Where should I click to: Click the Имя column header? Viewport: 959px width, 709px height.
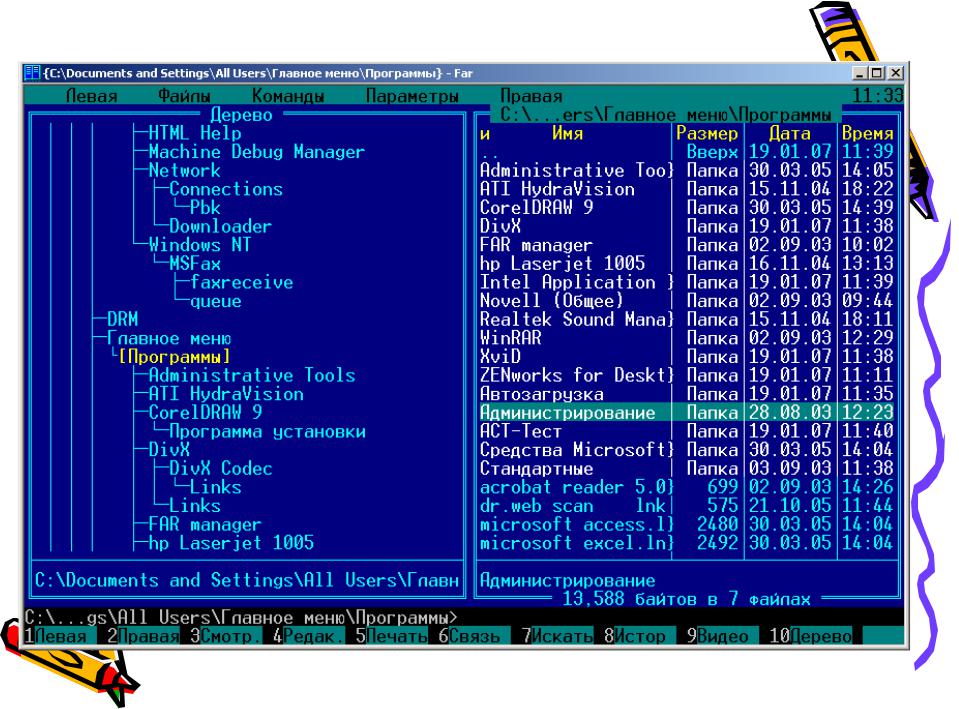pyautogui.click(x=568, y=133)
